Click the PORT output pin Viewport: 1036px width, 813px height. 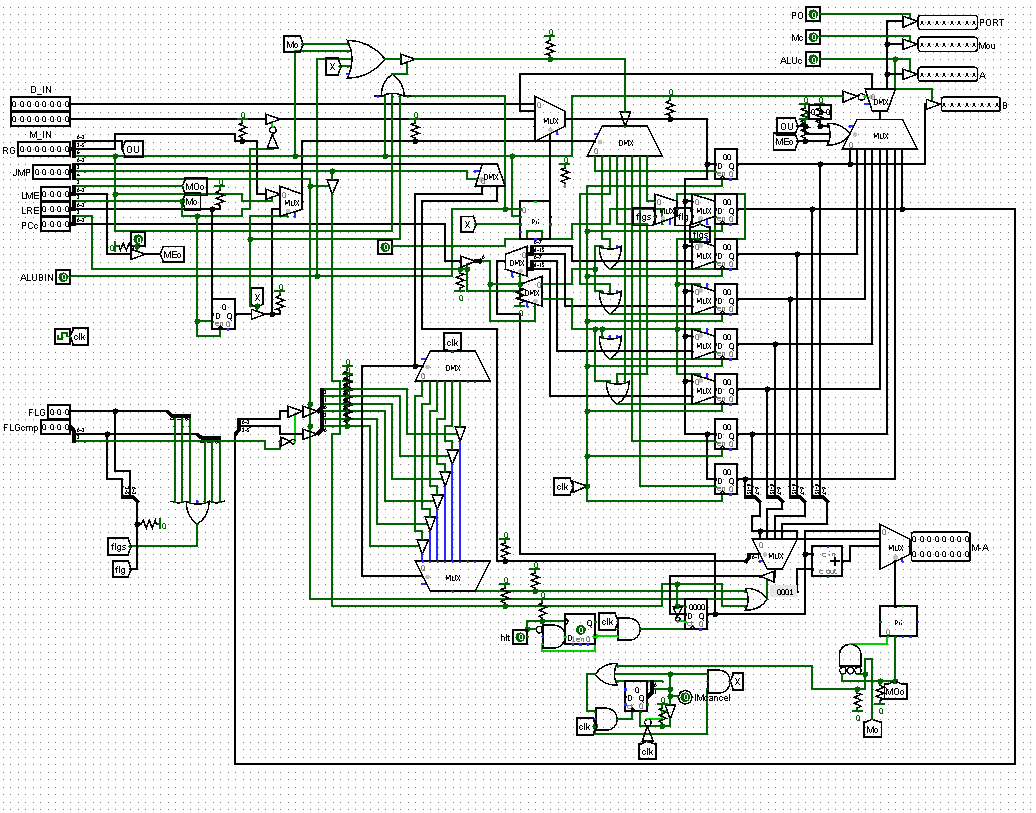[x=946, y=22]
